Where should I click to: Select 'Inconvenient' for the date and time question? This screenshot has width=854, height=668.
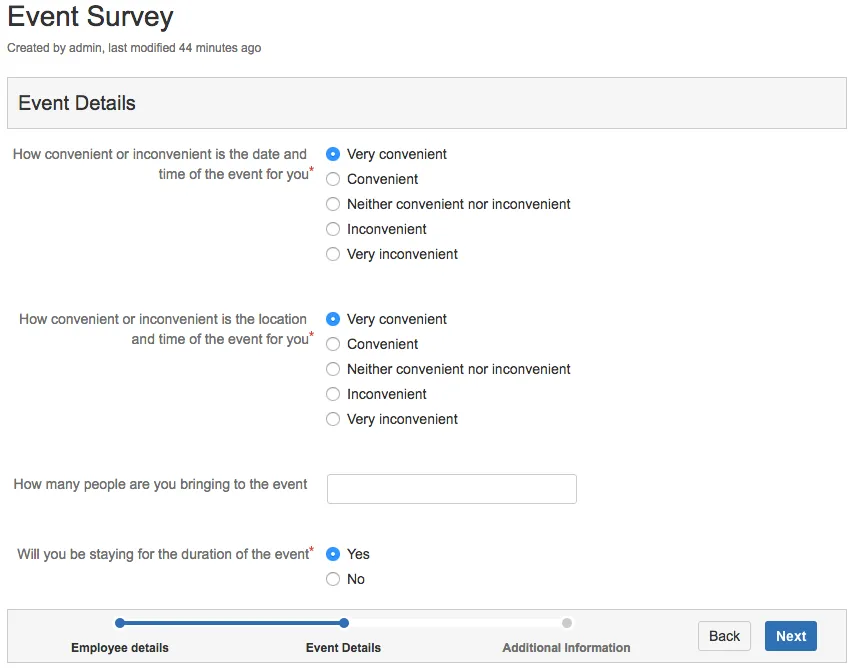pyautogui.click(x=333, y=229)
